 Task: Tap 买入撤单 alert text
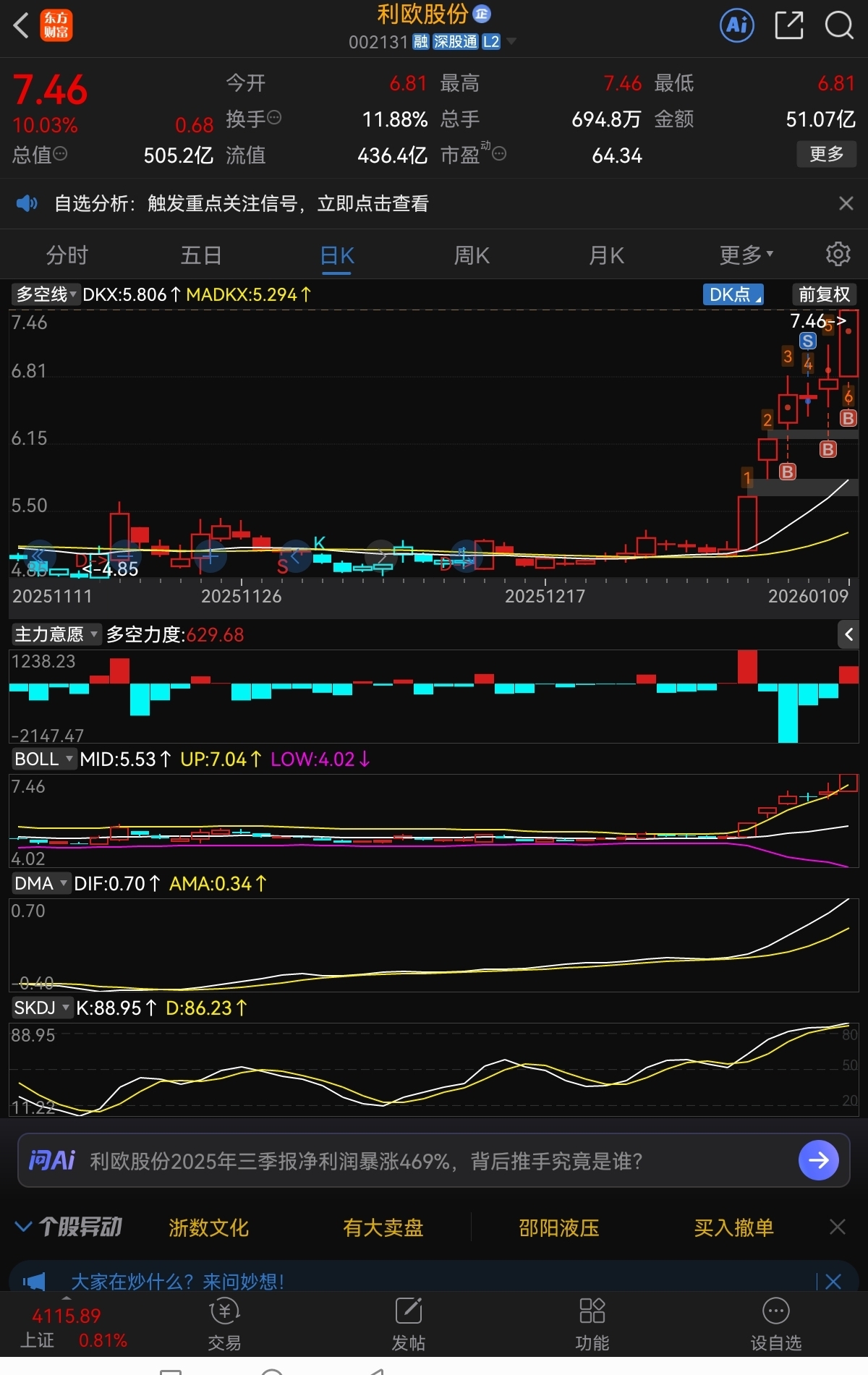[734, 1227]
